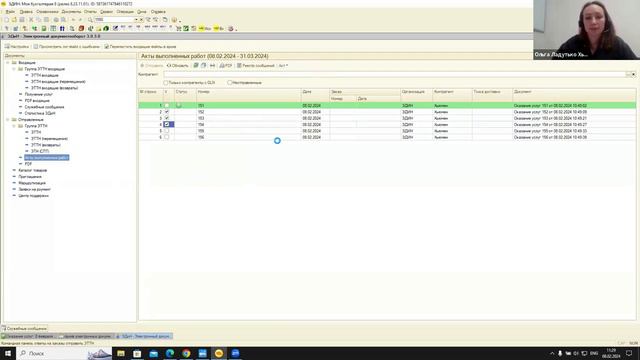Click the PDF button in acts toolbar
640x360 pixels.
[x=226, y=65]
